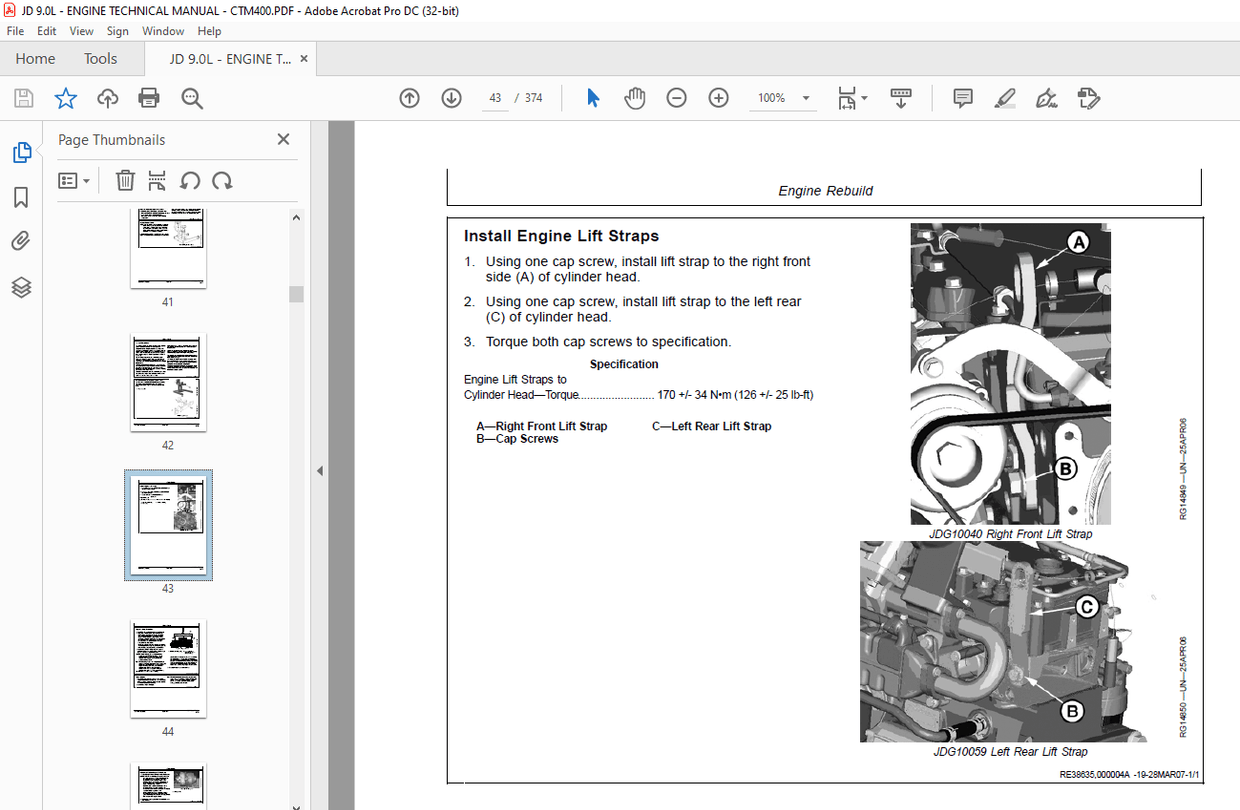Open the thumbnail options dropdown
Screen dimensions: 1240x810
click(x=70, y=180)
